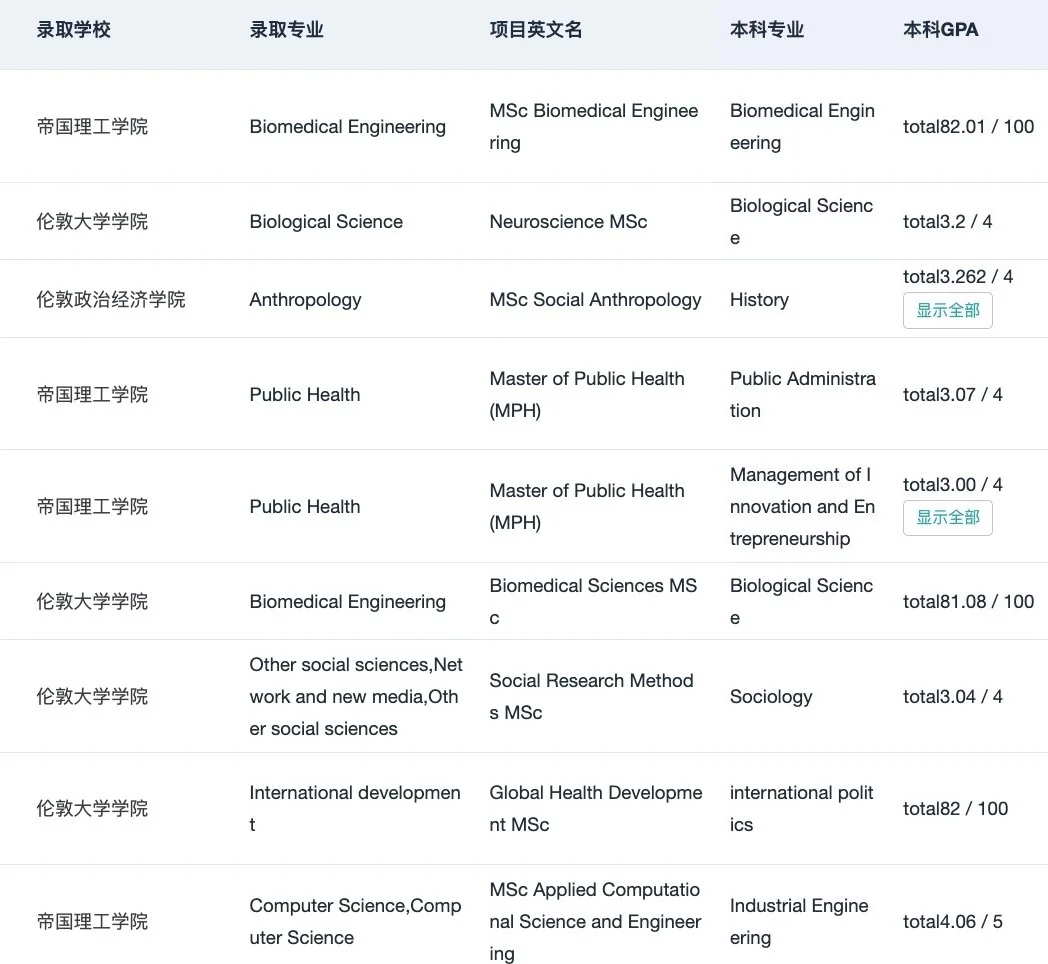Select Management of Innovation and Entrepreneurship cell
The height and width of the screenshot is (964, 1048).
pos(802,507)
